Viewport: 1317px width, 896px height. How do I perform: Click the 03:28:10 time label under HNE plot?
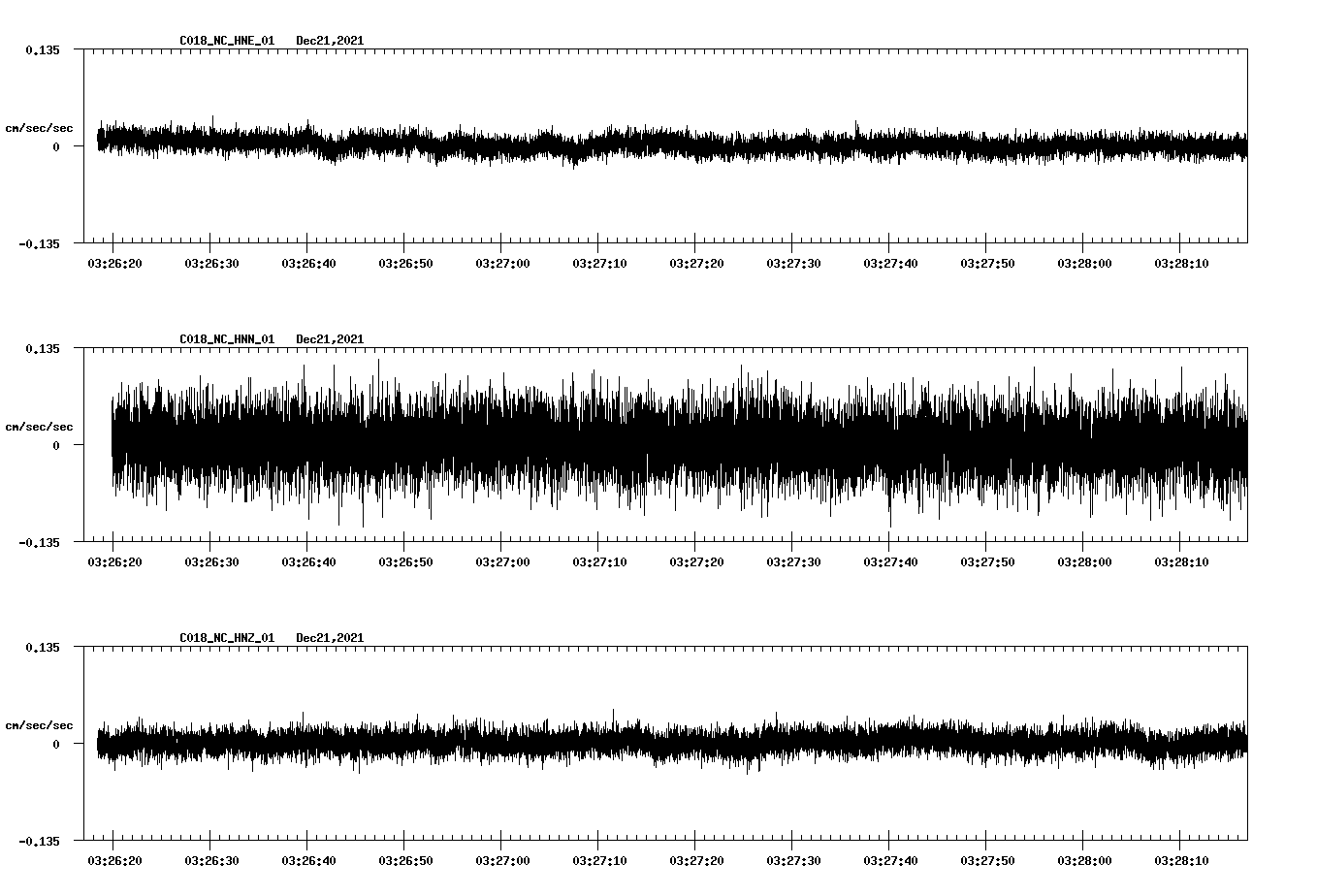pyautogui.click(x=1181, y=263)
